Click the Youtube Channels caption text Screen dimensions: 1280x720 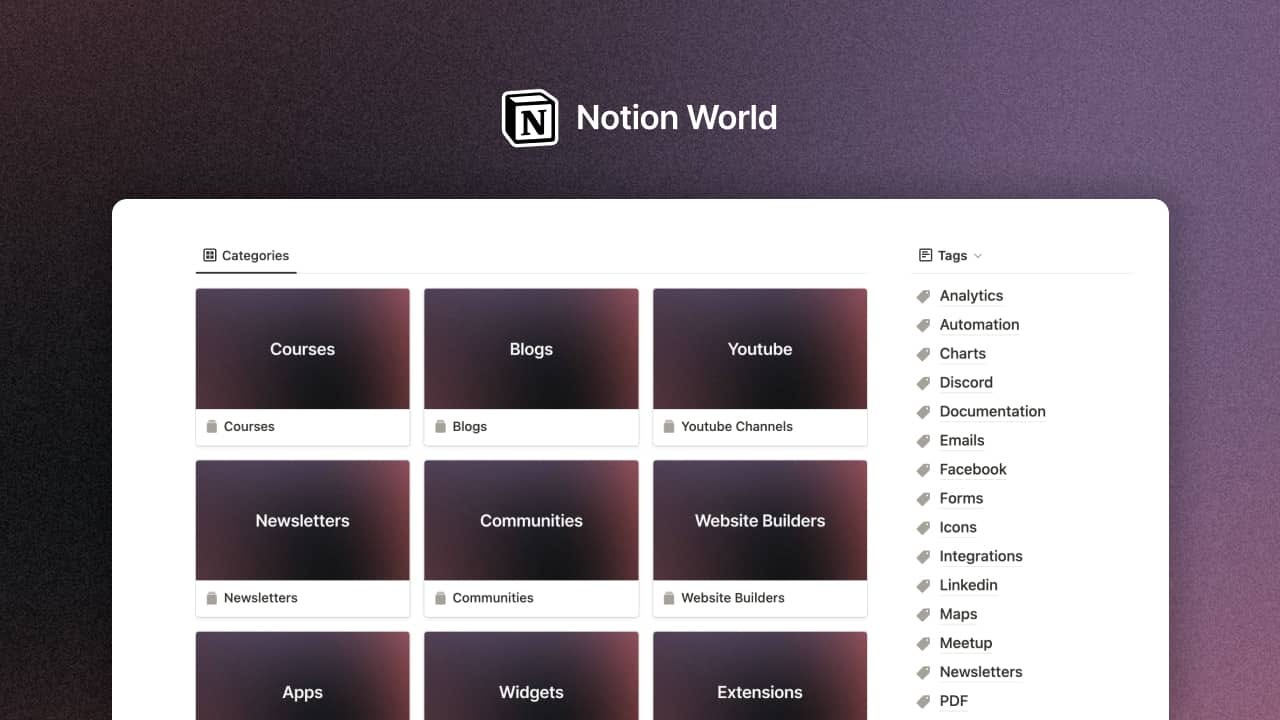pos(737,426)
